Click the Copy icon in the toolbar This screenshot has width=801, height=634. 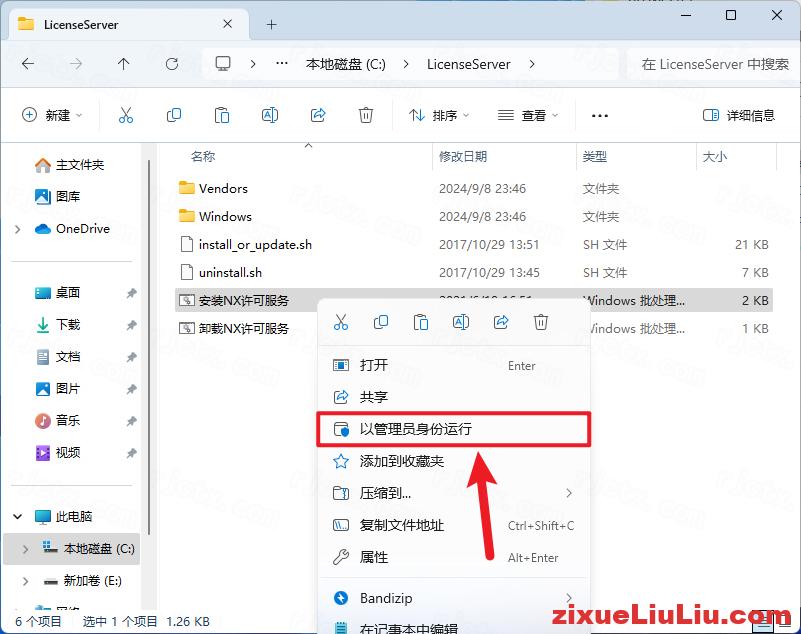point(174,115)
